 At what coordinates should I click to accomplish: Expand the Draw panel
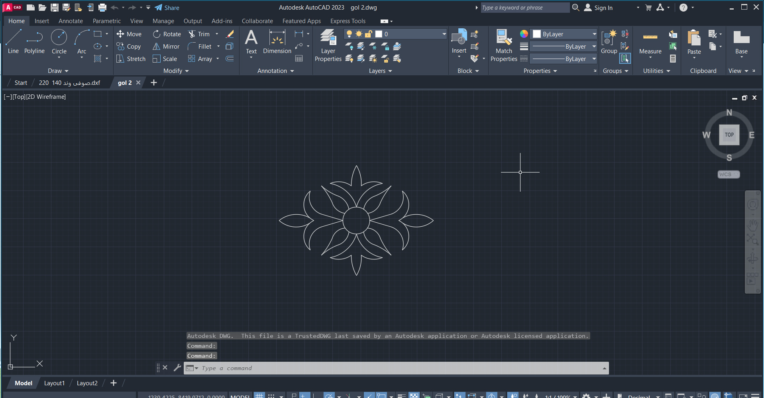58,71
